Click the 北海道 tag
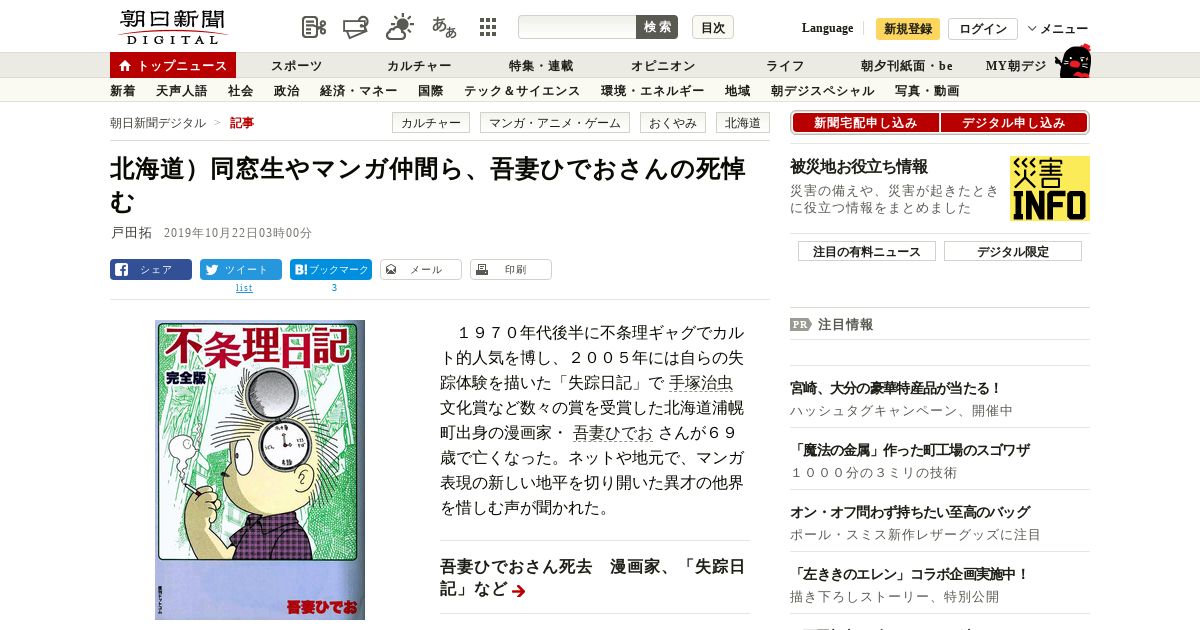The image size is (1200, 630). [742, 123]
